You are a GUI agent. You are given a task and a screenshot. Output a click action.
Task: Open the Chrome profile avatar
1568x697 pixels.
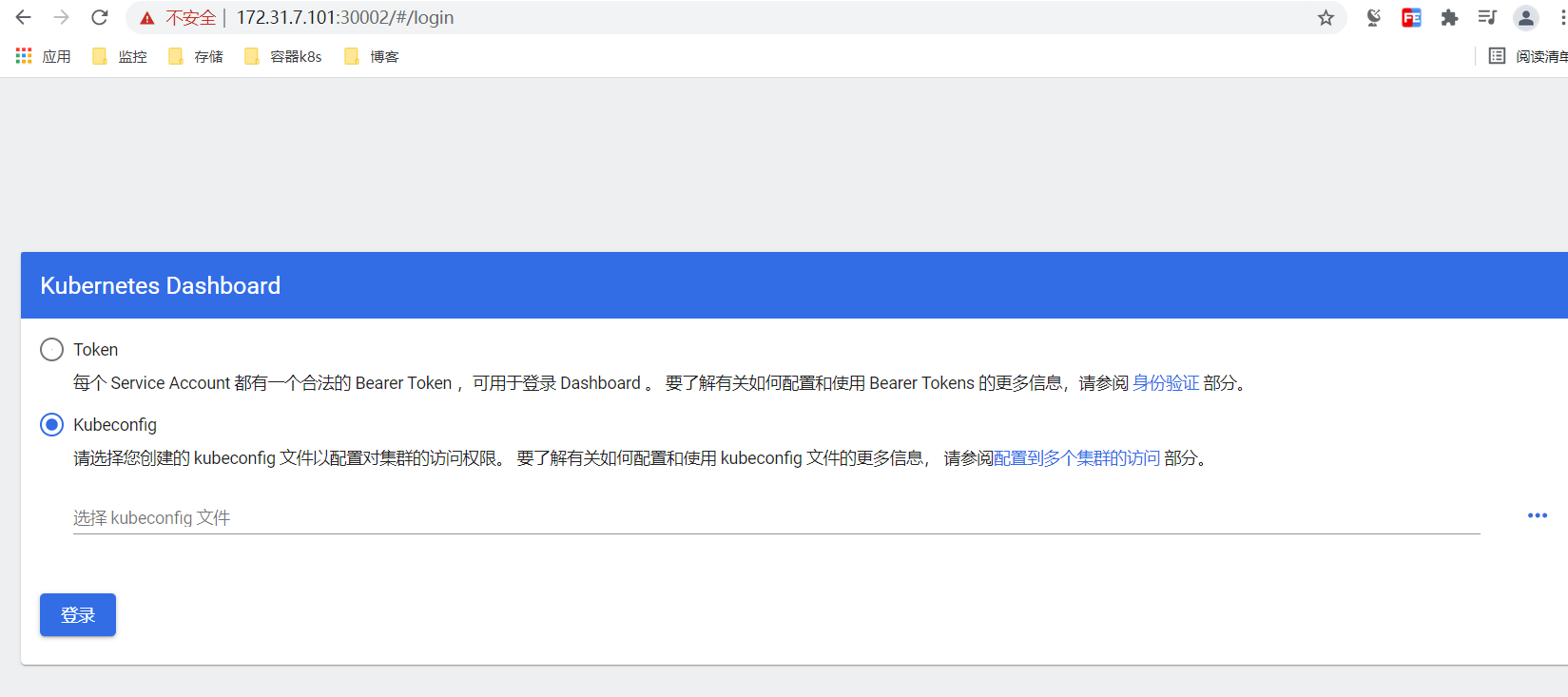1525,18
